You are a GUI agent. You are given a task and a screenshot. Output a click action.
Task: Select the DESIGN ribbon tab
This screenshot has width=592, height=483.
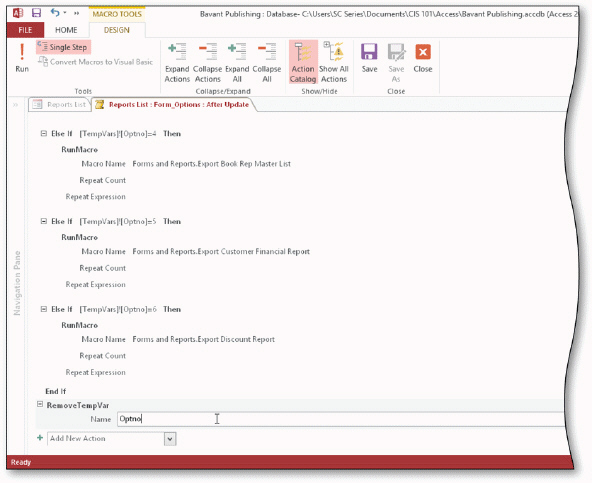(x=117, y=30)
